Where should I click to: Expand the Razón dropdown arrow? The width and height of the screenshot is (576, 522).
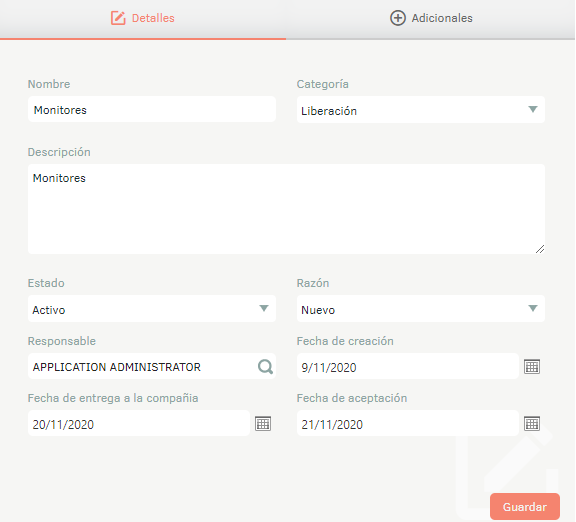pos(533,308)
